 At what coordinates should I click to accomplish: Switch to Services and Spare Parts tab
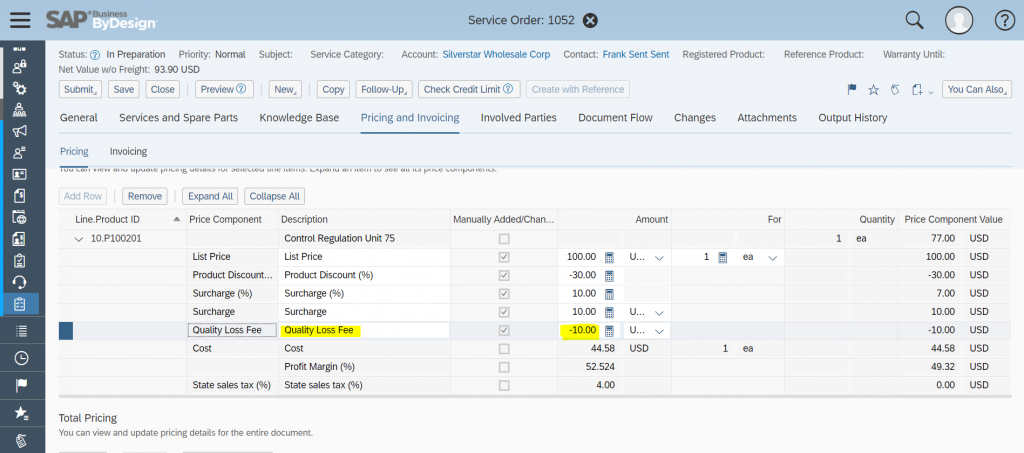(178, 118)
